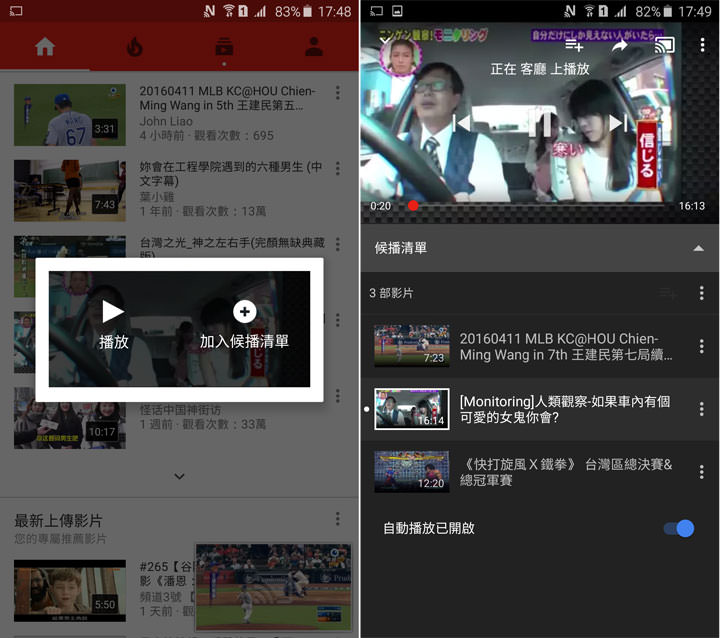Open the Subscriptions tab
Screen dimensions: 720x638
(224, 47)
